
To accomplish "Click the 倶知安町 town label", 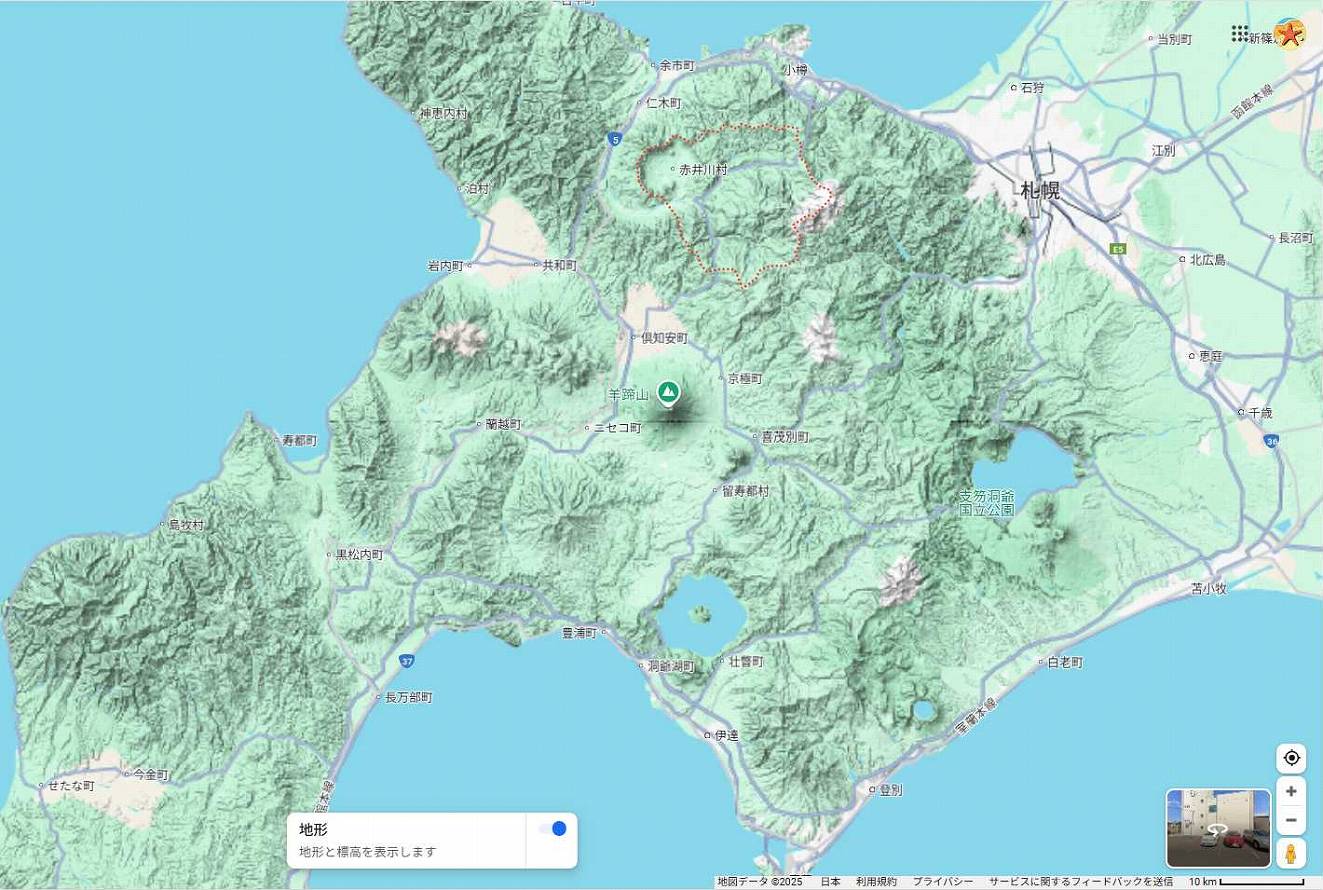I will point(665,338).
